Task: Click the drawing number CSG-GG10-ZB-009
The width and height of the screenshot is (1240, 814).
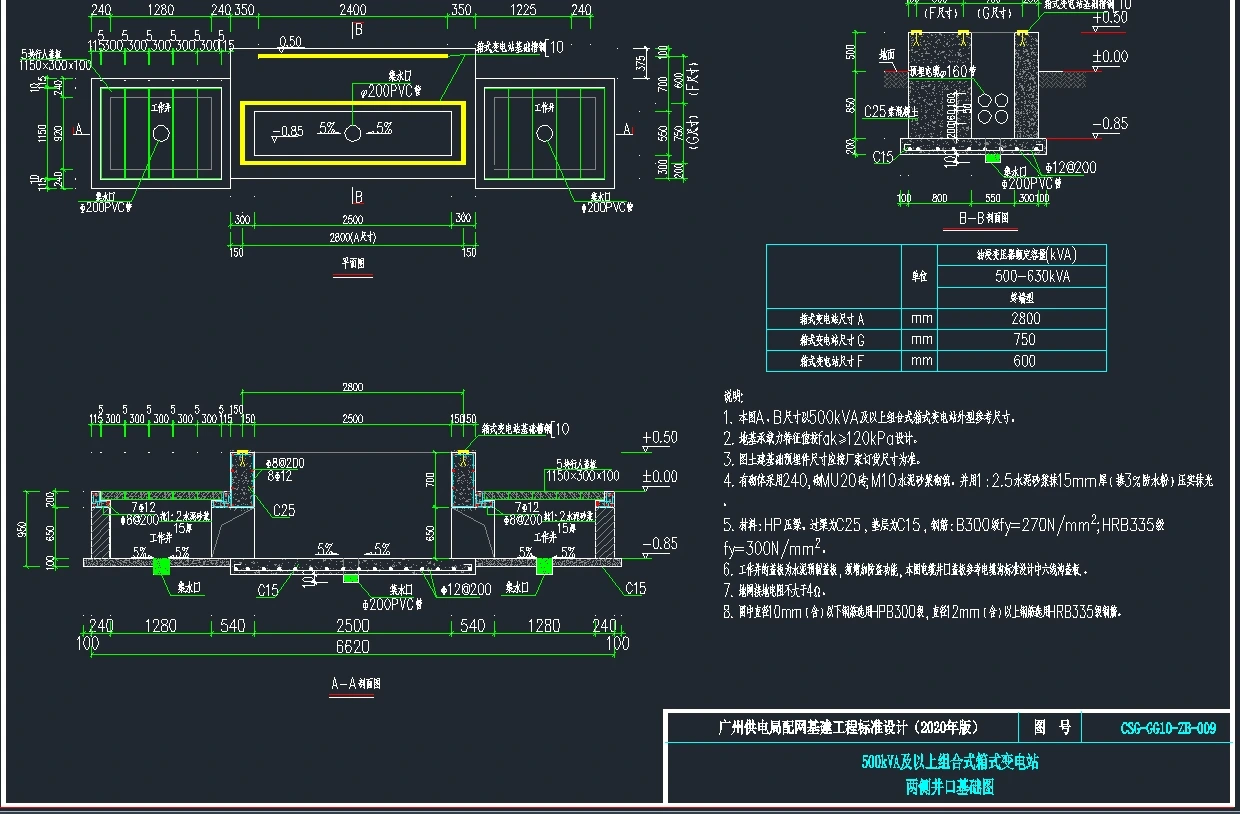Action: (x=1168, y=729)
